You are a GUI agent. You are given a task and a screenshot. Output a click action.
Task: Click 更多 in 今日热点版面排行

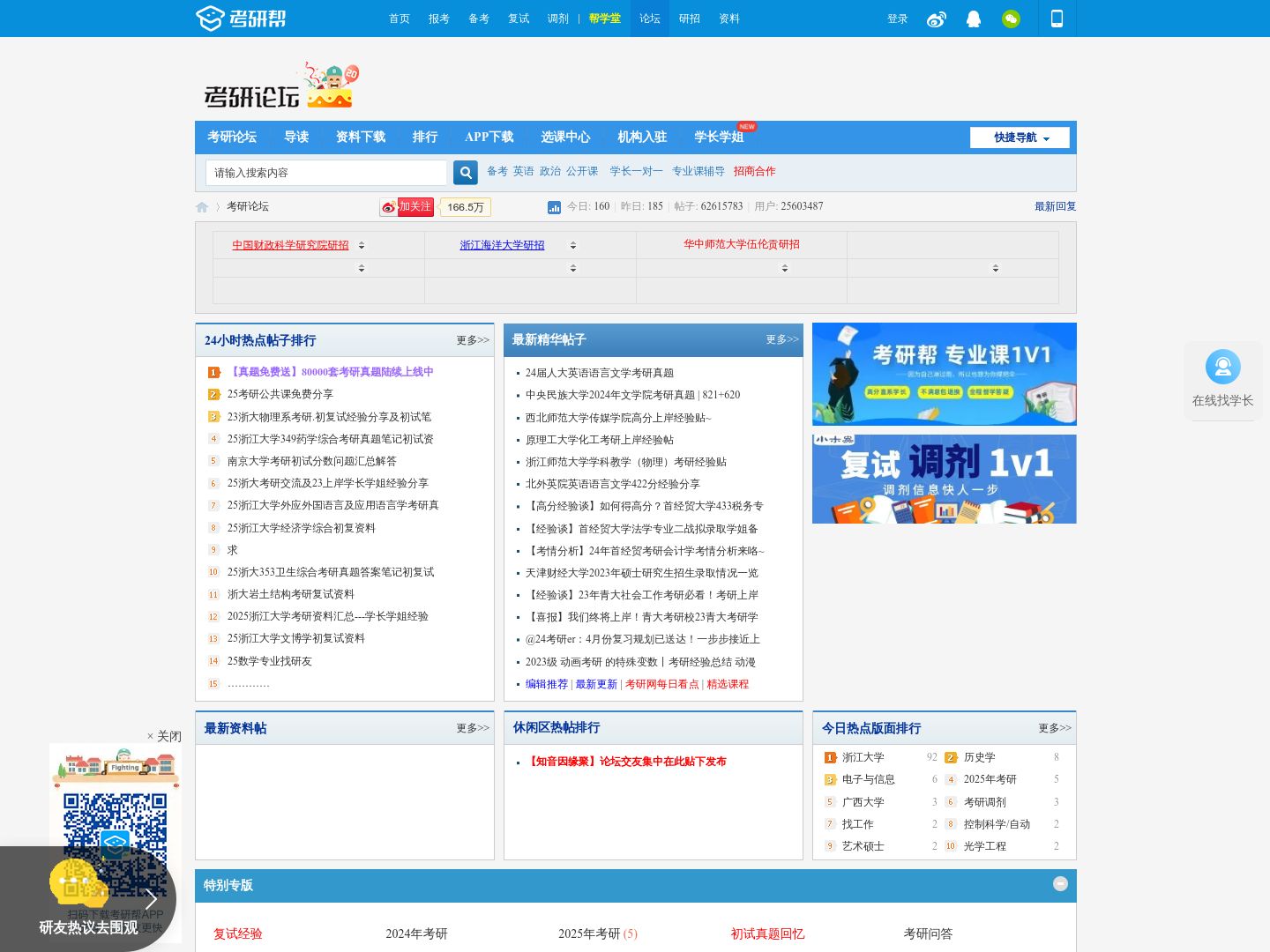(x=1055, y=728)
